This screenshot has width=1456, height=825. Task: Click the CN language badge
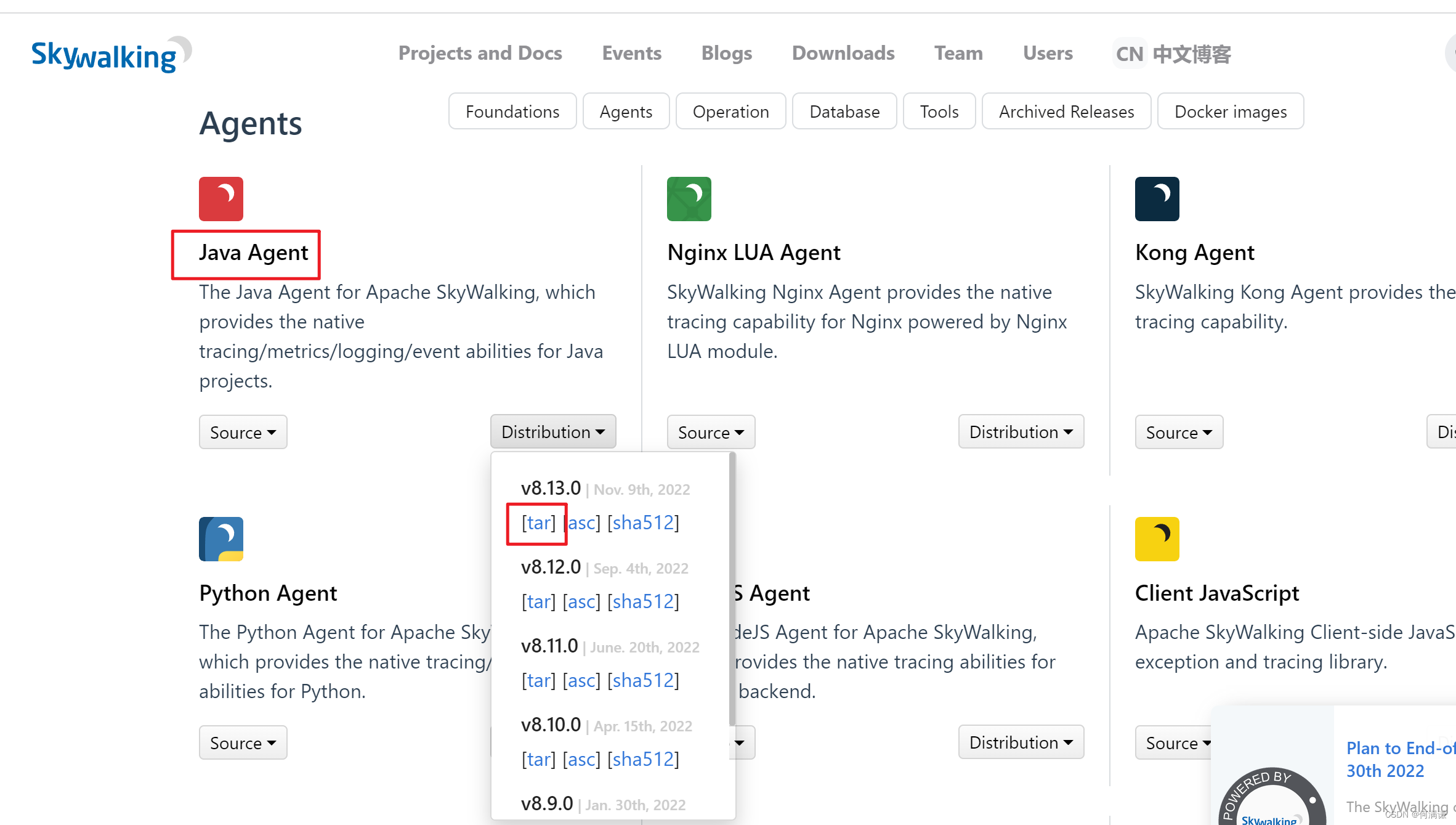tap(1129, 54)
